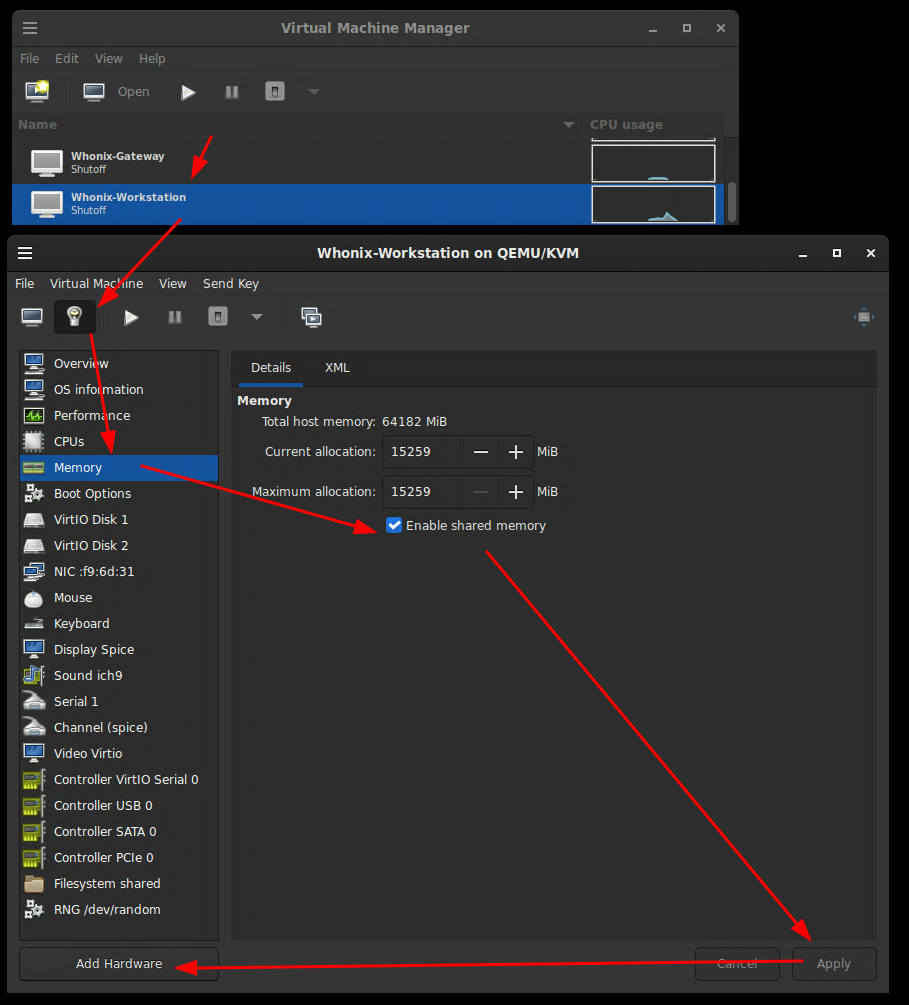Select Controller PCIe 0 in hardware list
The width and height of the screenshot is (909, 1005).
(x=119, y=858)
